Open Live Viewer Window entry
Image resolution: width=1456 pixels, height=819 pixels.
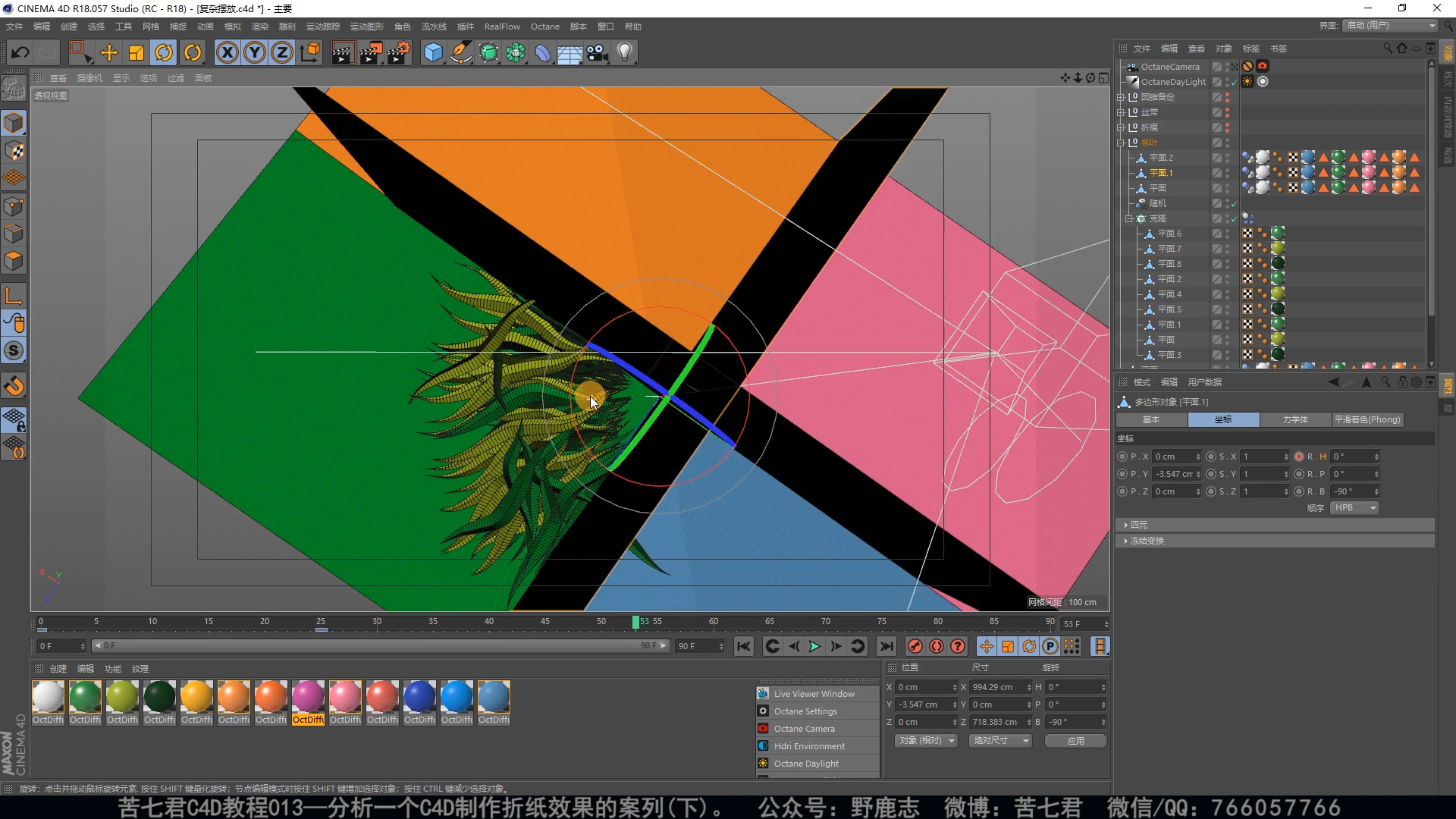click(814, 694)
